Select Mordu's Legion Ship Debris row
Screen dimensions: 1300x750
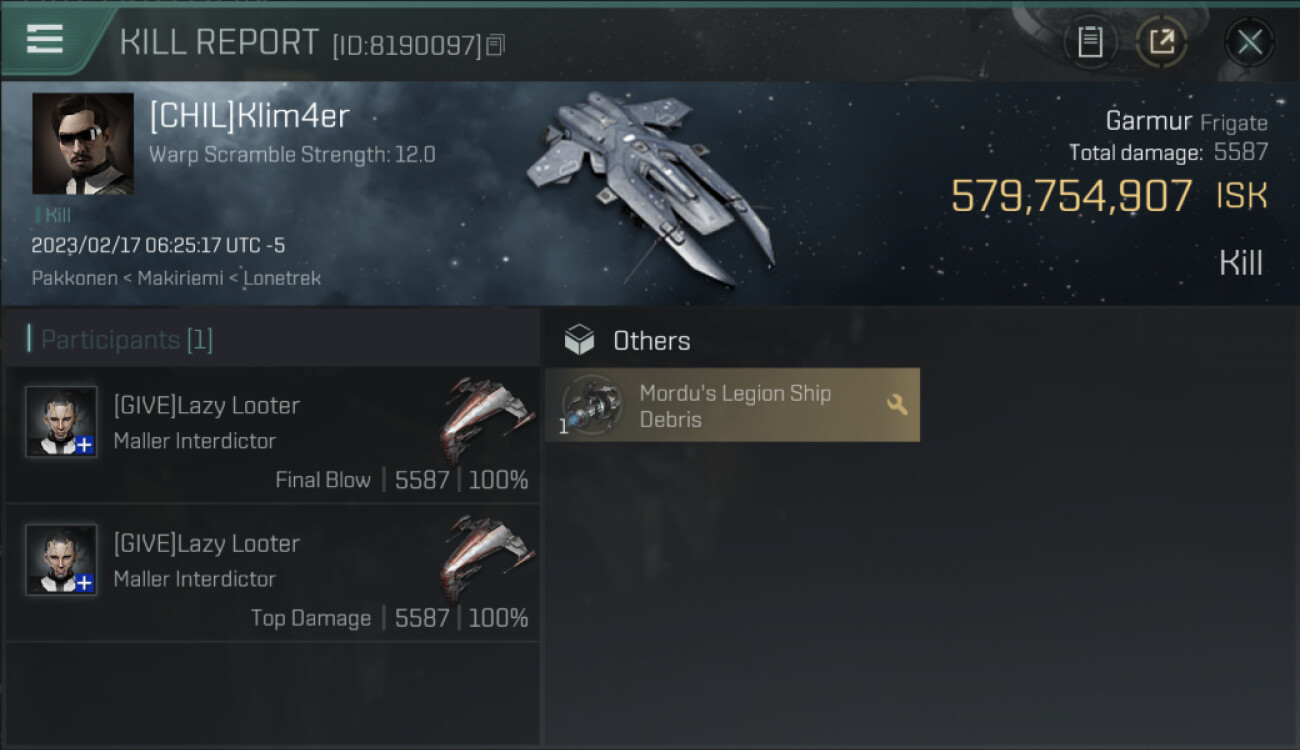point(732,405)
